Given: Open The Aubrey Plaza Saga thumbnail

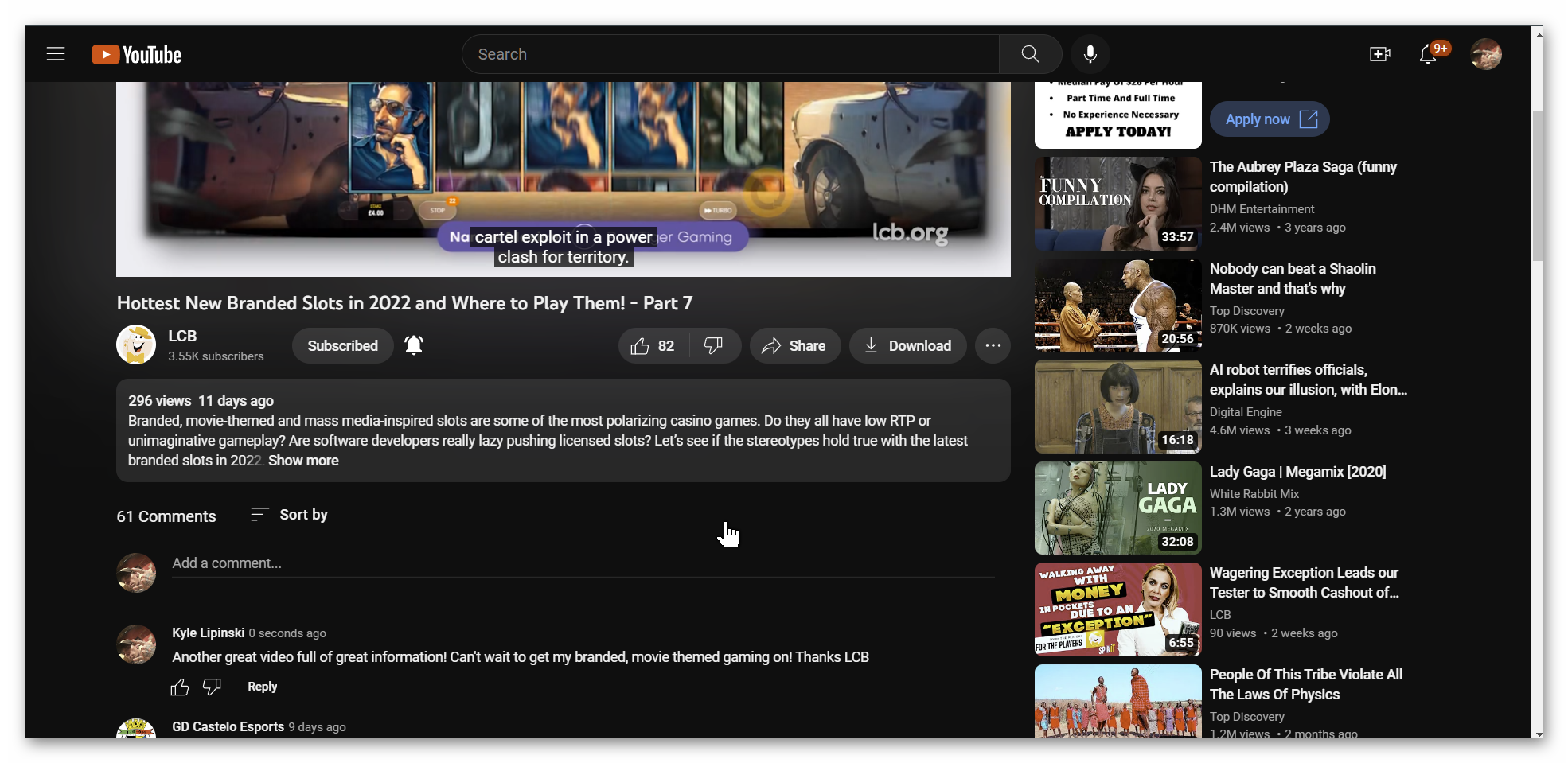Looking at the screenshot, I should coord(1117,204).
